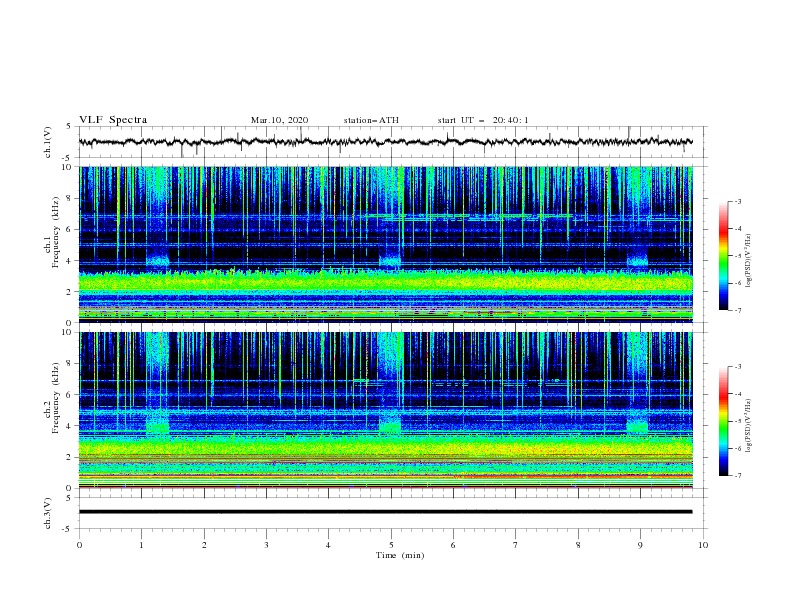The width and height of the screenshot is (792, 612).
Task: Click the "-5" tick on ch.2 color bar
Action: (738, 421)
